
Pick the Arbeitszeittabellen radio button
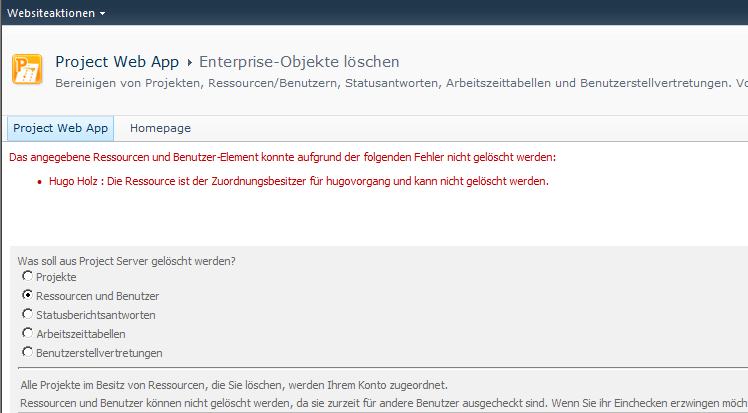[27, 333]
